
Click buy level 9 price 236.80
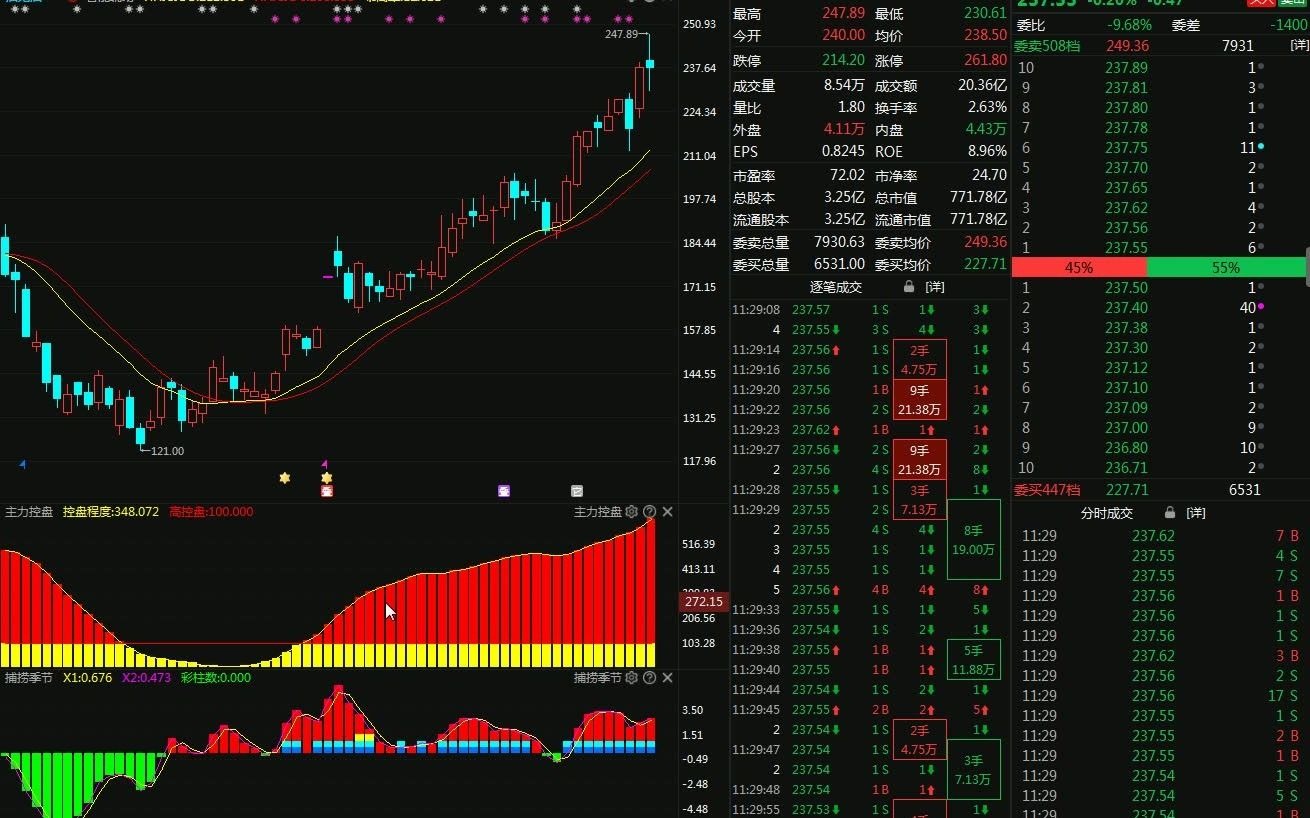point(1126,448)
